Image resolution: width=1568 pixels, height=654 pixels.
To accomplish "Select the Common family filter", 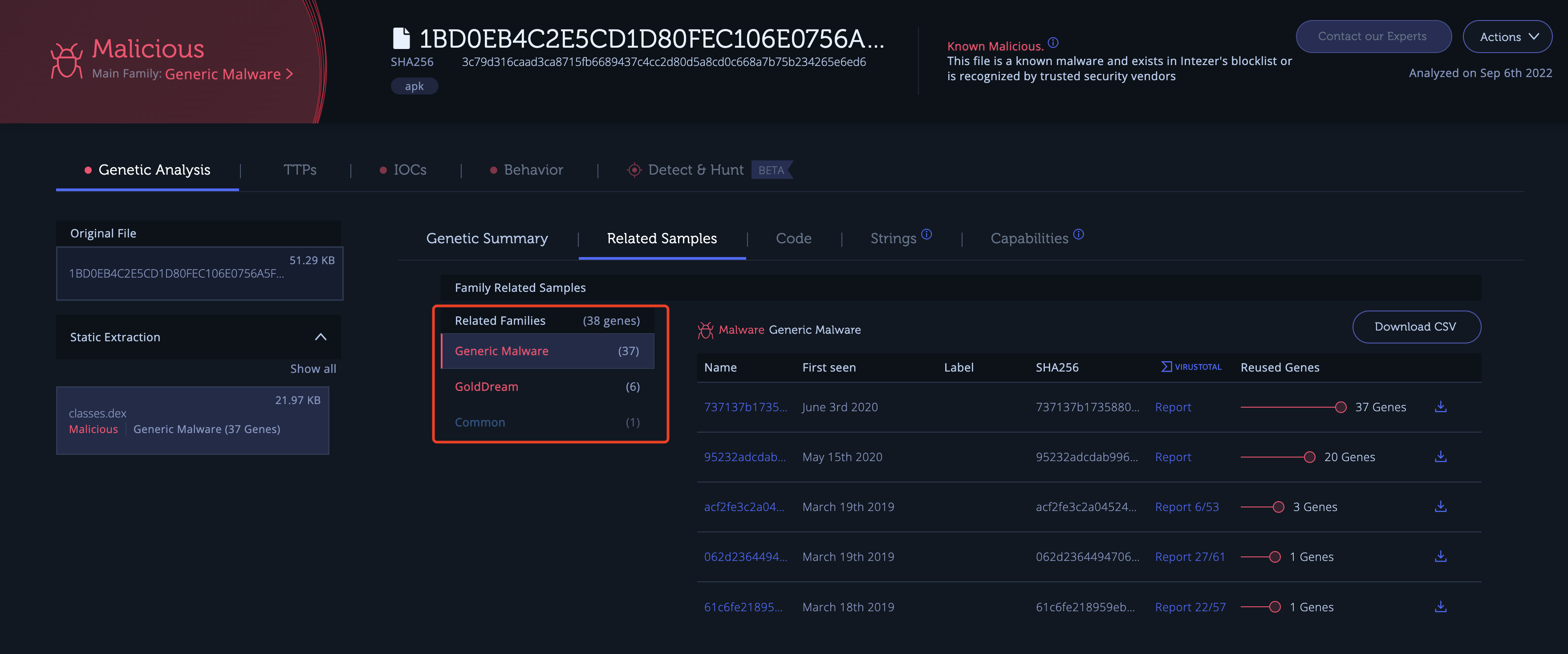I will [x=479, y=421].
